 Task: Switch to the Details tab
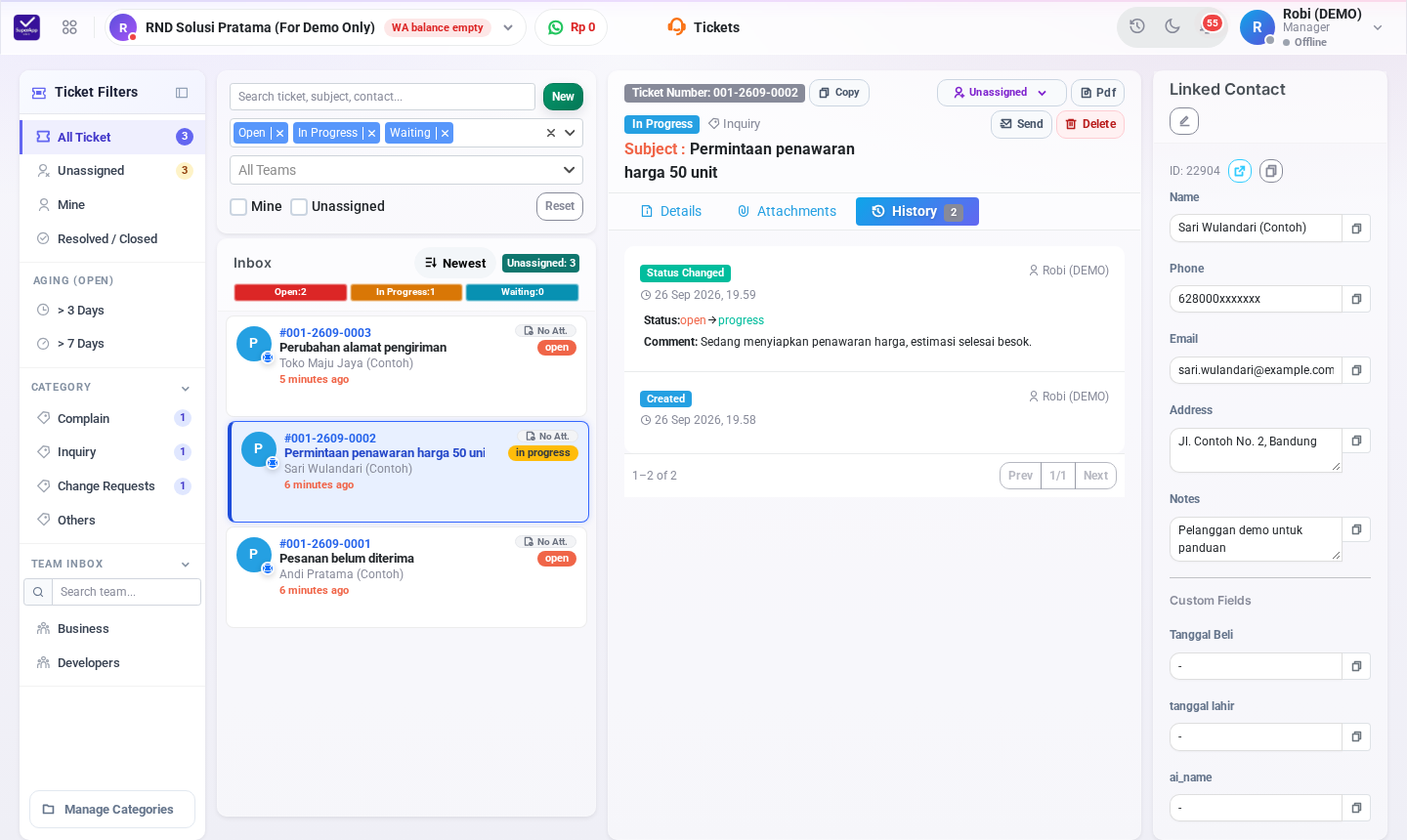point(671,212)
